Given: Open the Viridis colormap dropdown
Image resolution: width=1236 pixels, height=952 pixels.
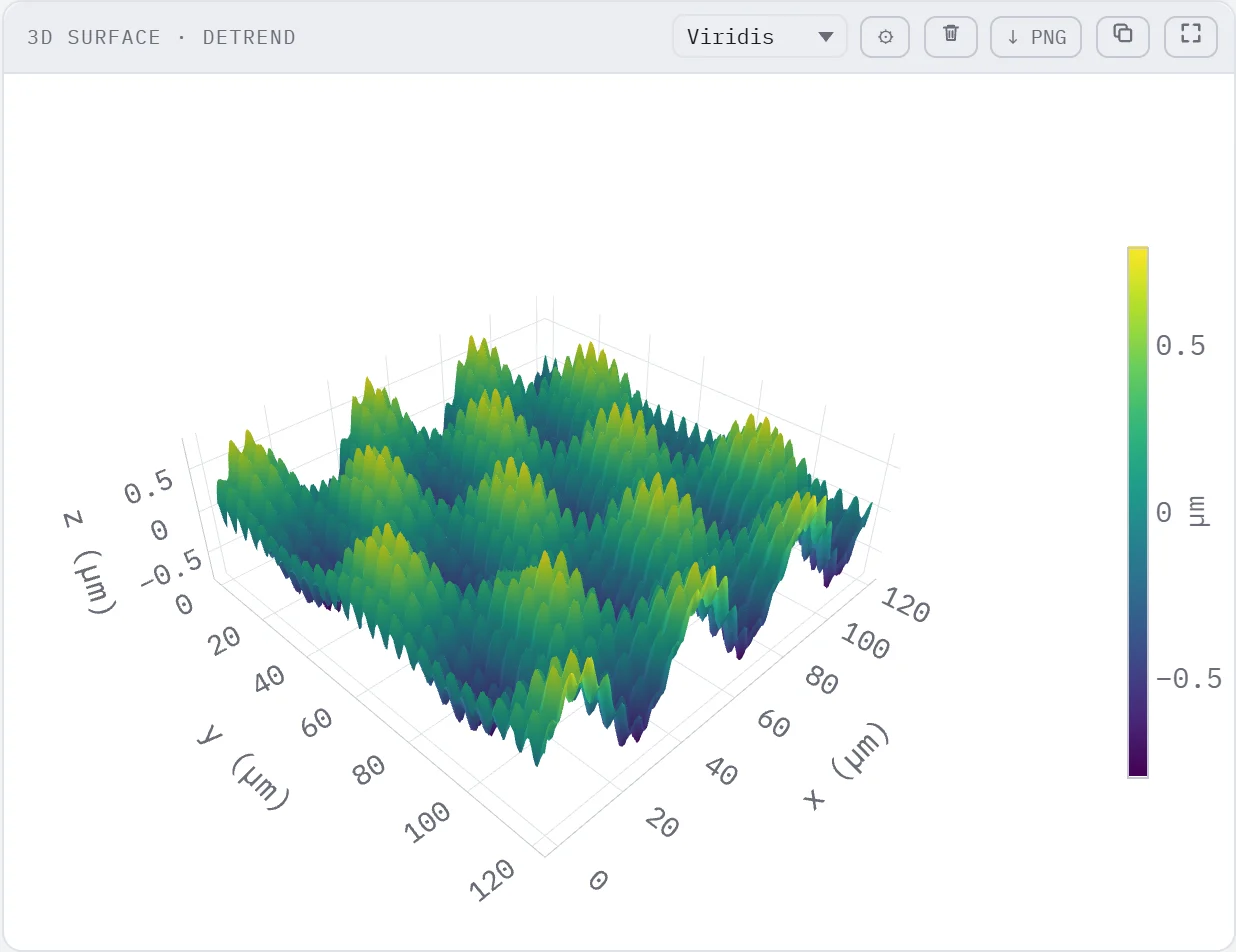Looking at the screenshot, I should [760, 37].
